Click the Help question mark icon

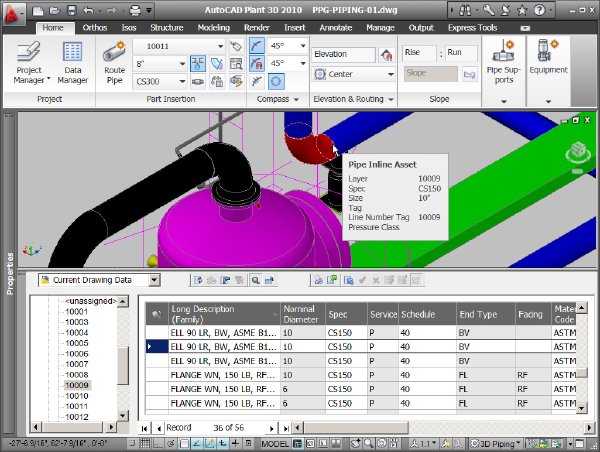[x=539, y=10]
